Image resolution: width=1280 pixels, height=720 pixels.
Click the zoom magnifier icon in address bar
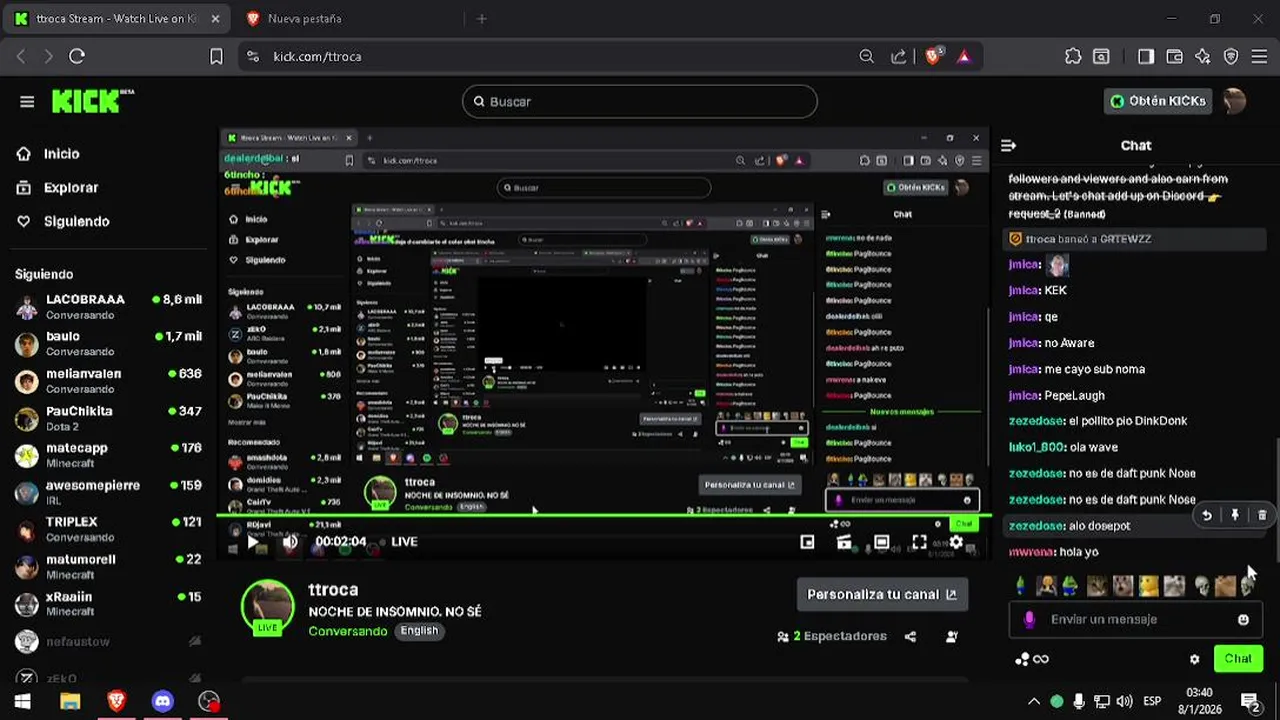click(x=867, y=57)
